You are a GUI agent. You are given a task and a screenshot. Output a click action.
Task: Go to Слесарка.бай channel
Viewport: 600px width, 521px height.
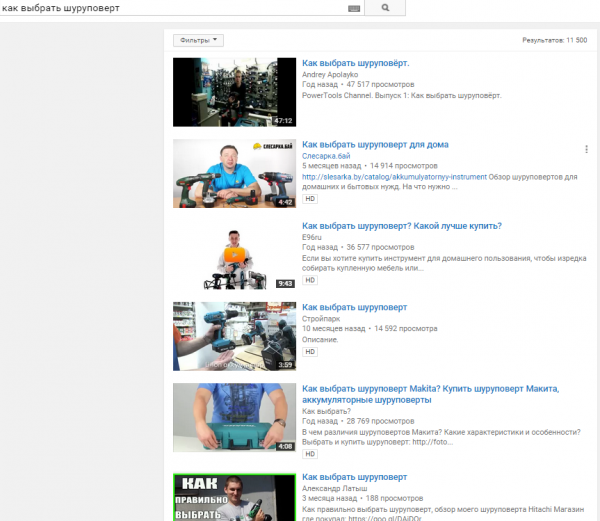coord(326,156)
